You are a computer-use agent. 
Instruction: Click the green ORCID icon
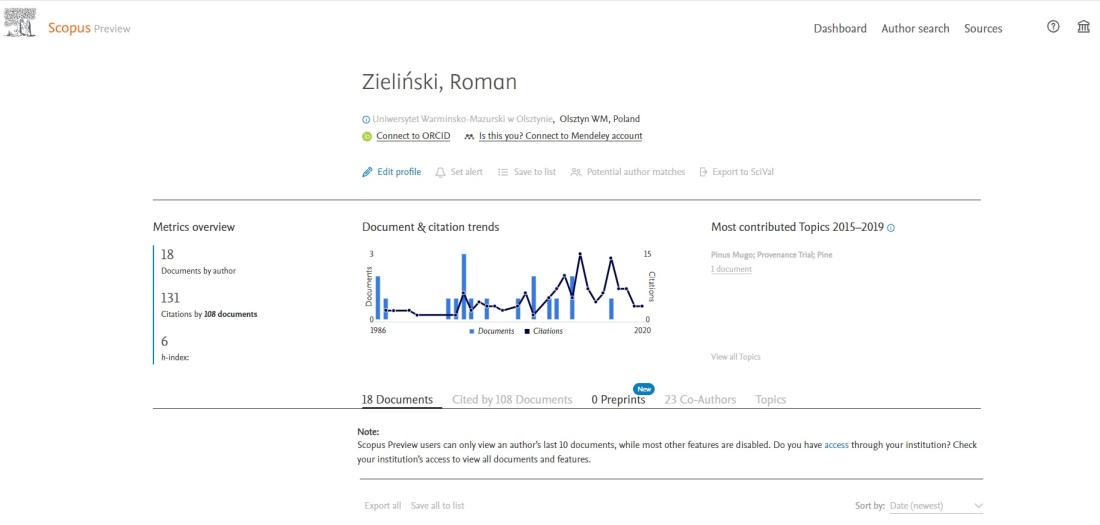[367, 136]
